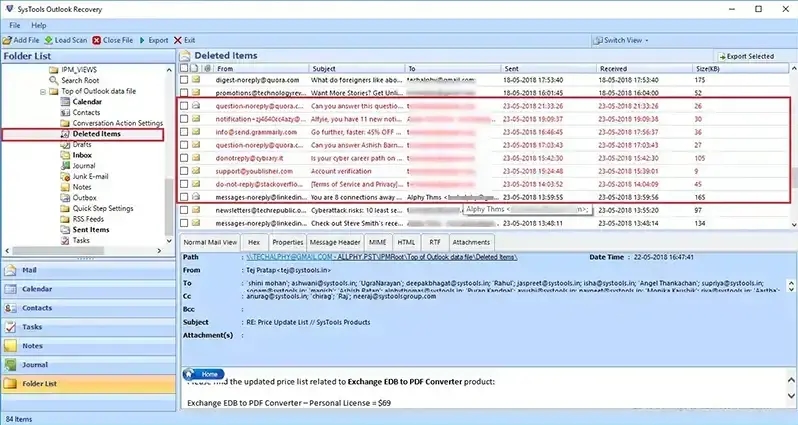798x425 pixels.
Task: Sort by the Size(KB) column header
Action: (740, 68)
